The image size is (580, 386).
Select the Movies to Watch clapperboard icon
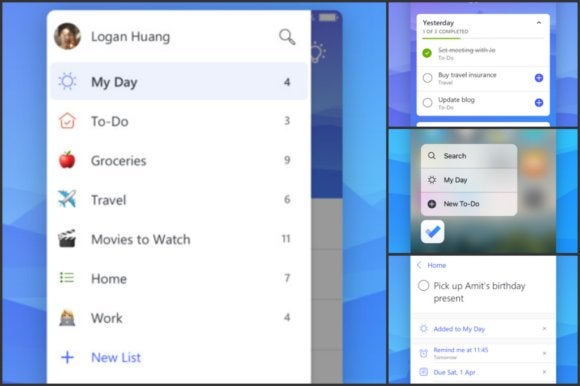(67, 238)
